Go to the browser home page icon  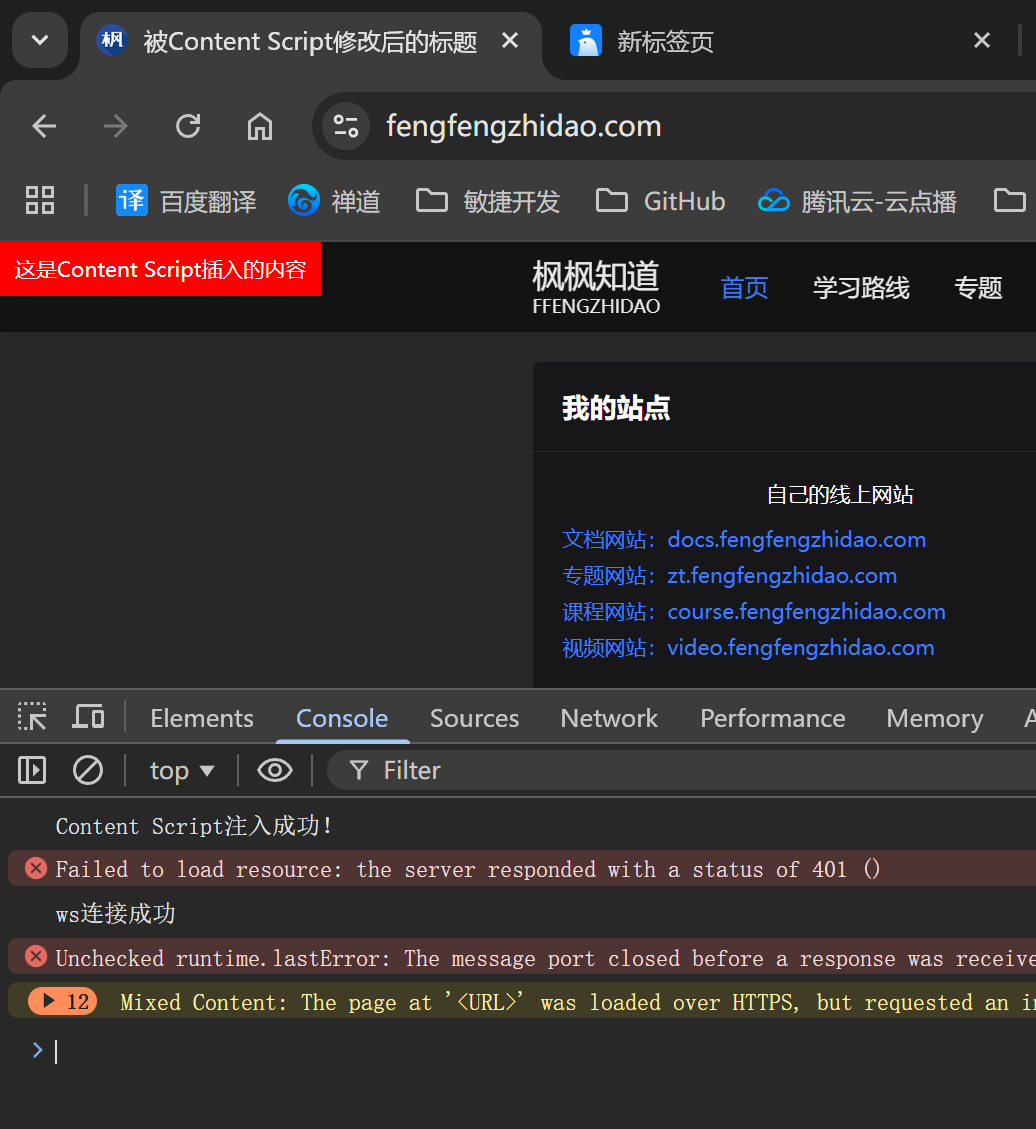click(x=260, y=126)
